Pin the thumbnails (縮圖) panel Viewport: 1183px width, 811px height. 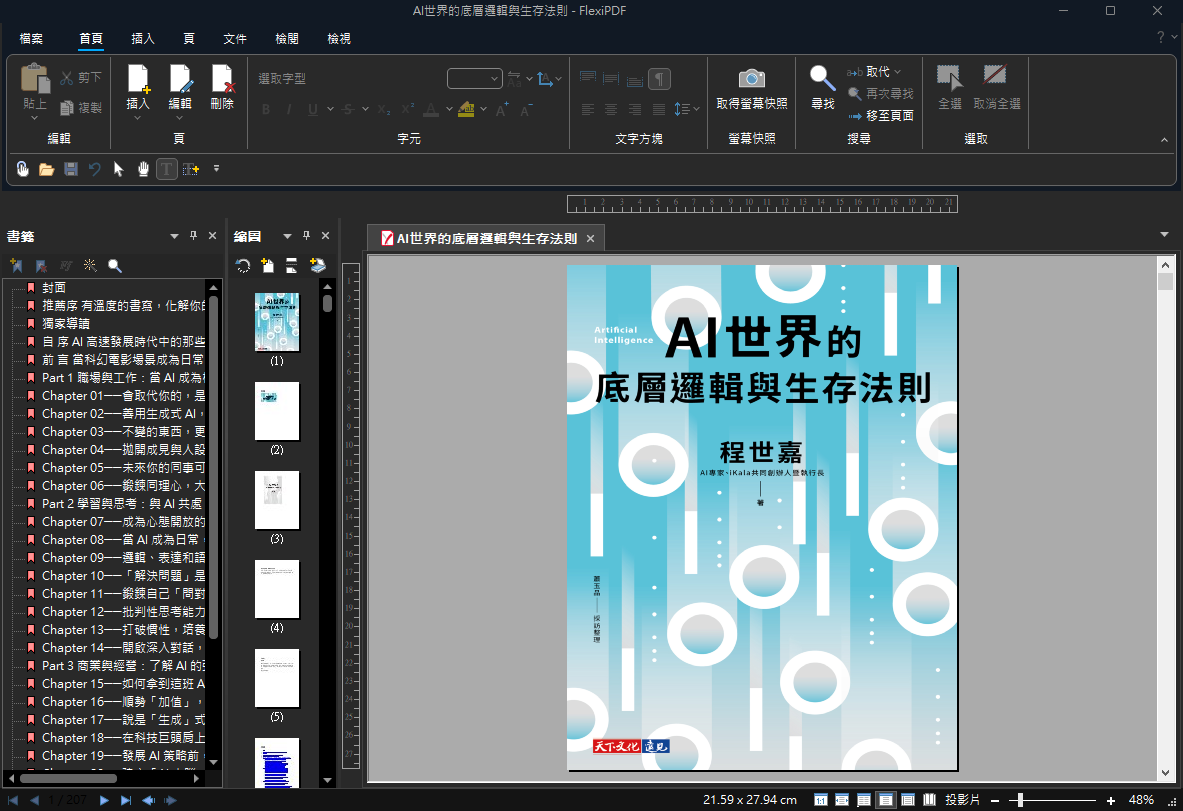coord(306,236)
